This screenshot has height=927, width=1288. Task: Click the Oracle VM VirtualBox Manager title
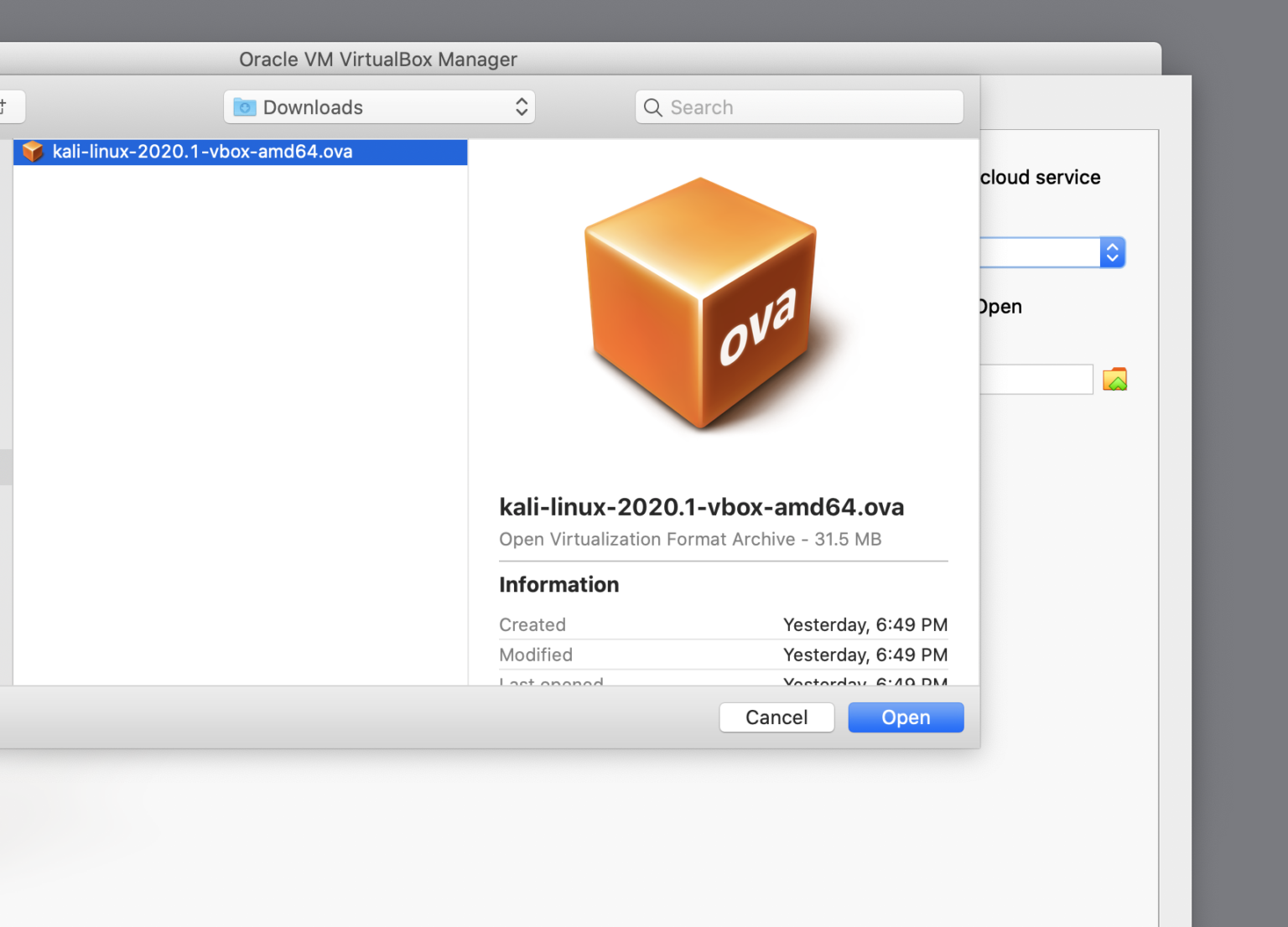pyautogui.click(x=378, y=60)
